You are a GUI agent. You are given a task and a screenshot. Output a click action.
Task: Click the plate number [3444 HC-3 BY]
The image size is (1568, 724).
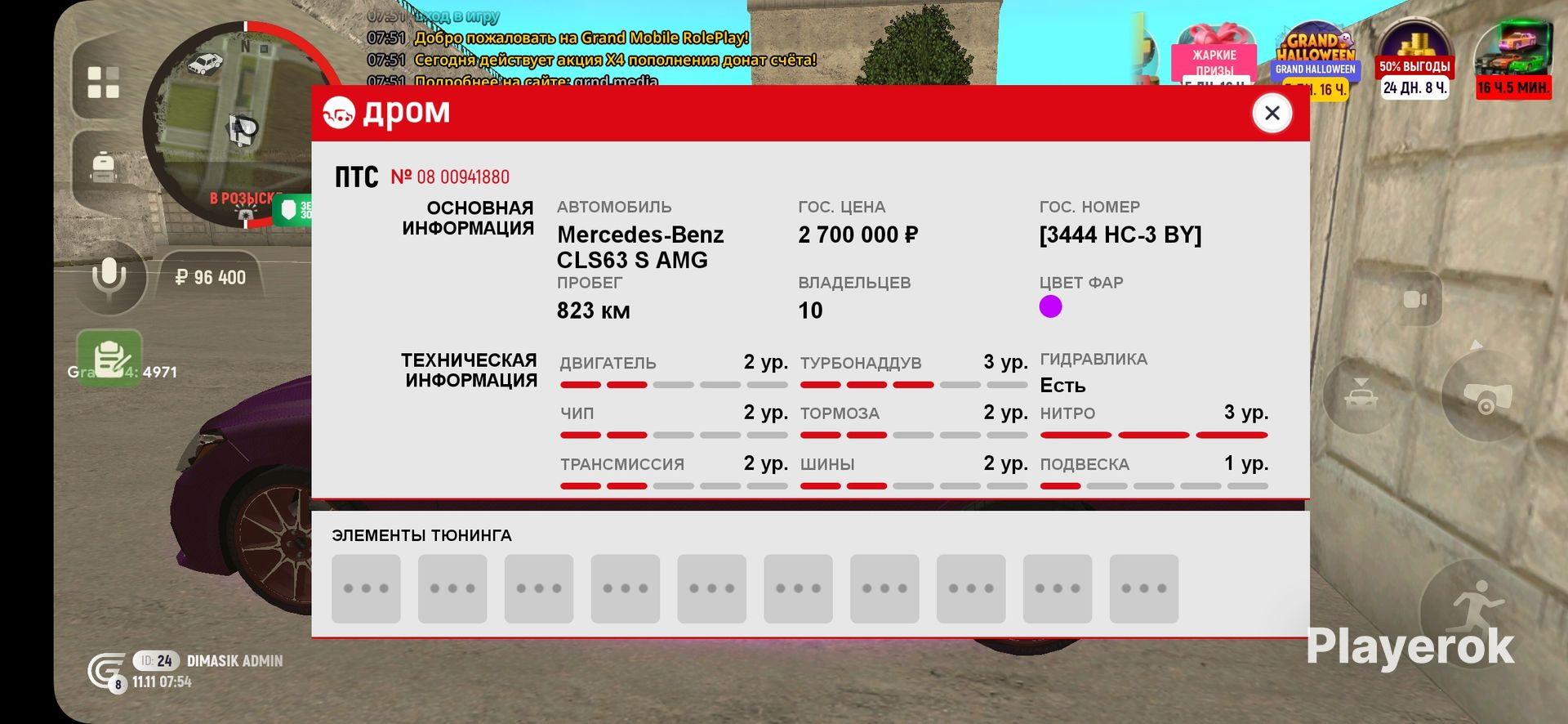(x=1120, y=235)
